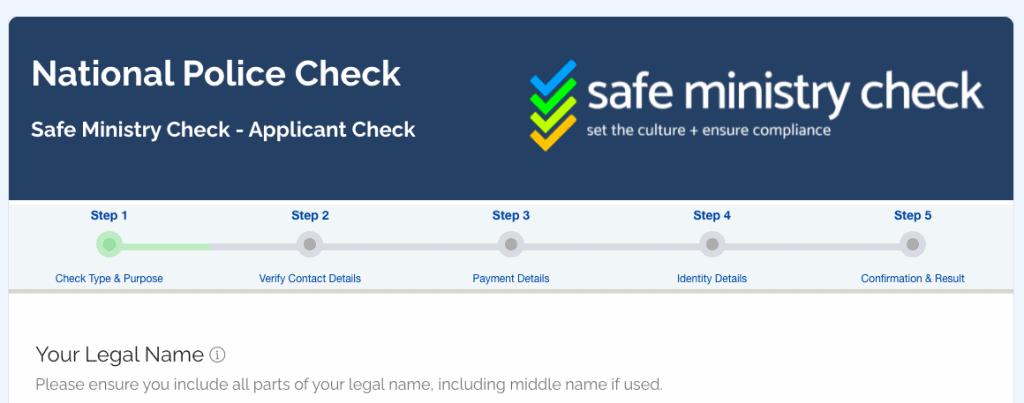Click the green filled progress bar segment

[x=166, y=247]
